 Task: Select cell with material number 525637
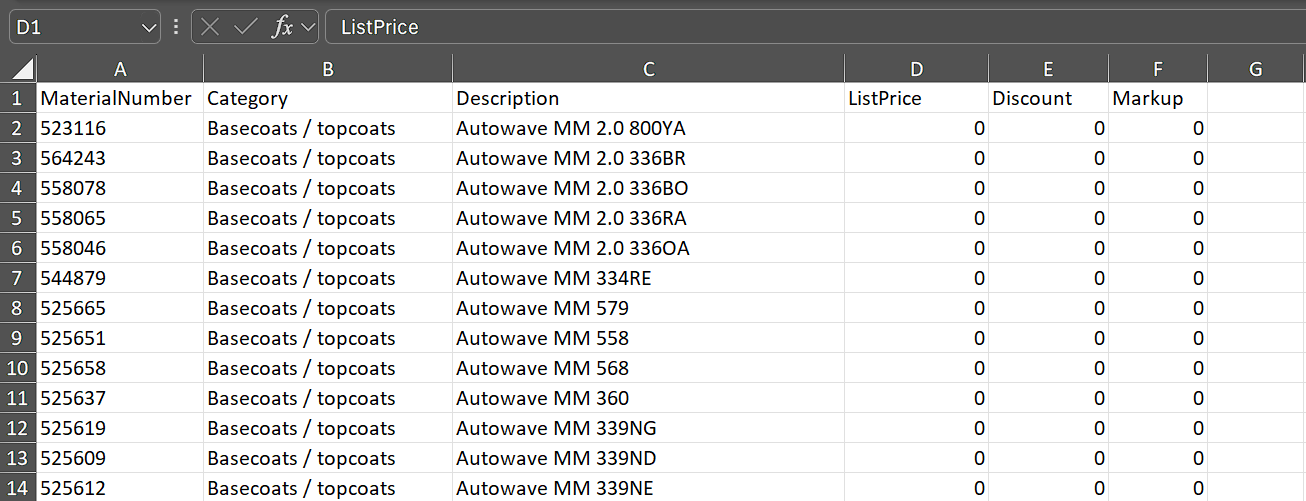click(120, 398)
